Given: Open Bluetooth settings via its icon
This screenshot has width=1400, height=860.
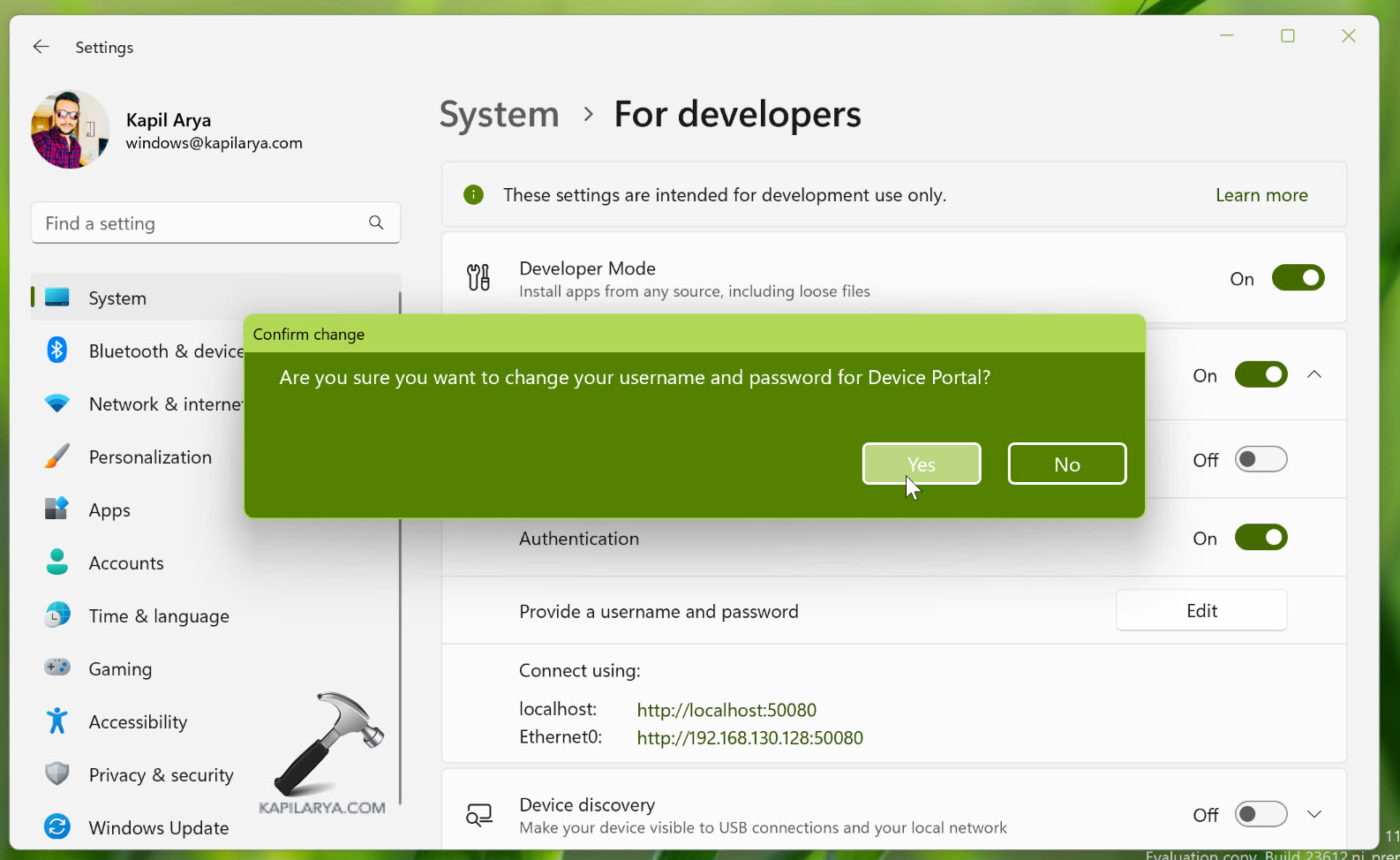Looking at the screenshot, I should tap(57, 351).
